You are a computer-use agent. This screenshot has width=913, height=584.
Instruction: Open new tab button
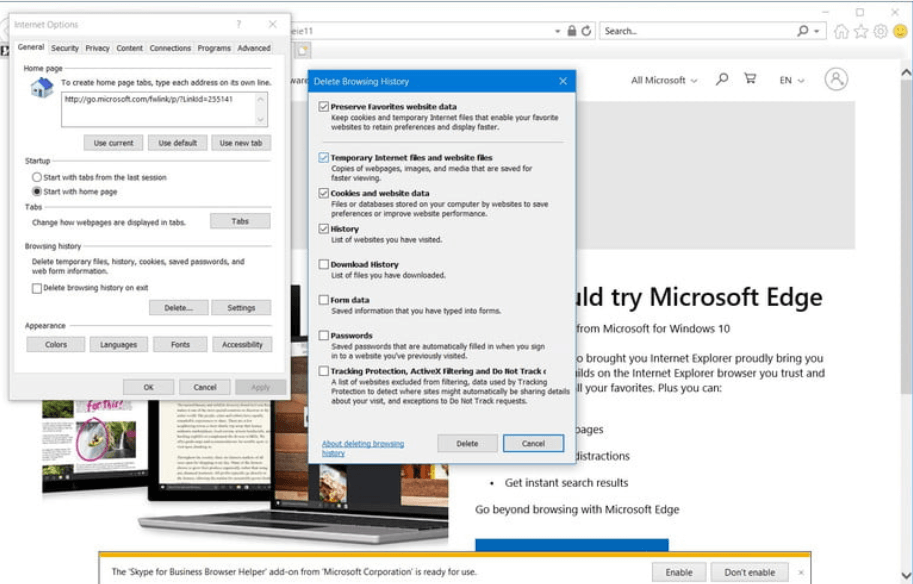[x=303, y=50]
